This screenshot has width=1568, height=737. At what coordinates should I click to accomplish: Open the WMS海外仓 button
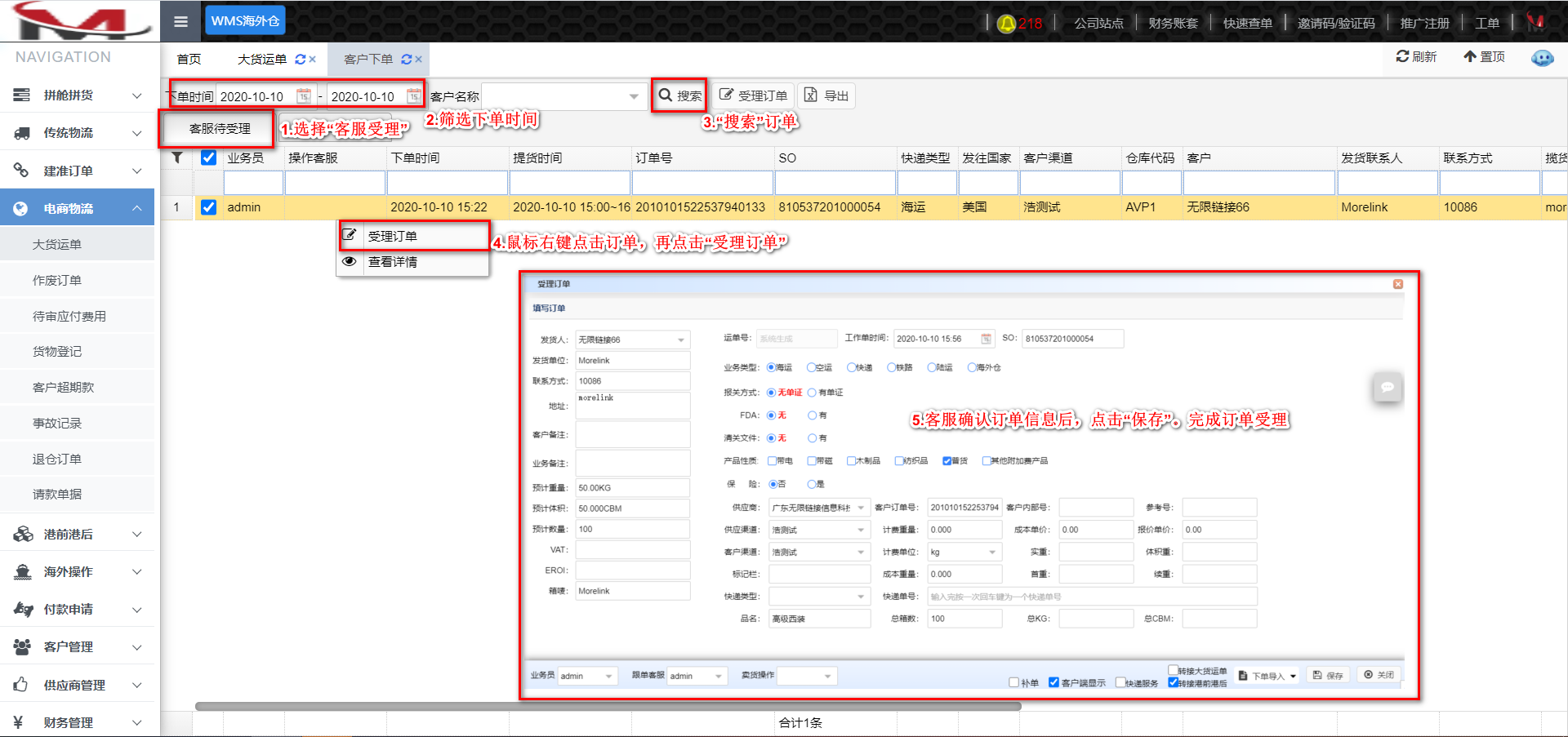point(245,21)
